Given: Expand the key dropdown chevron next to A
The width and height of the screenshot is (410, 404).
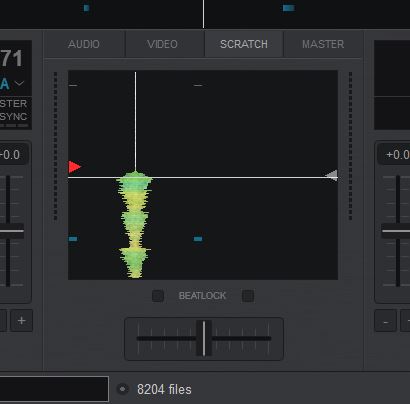Looking at the screenshot, I should point(19,83).
